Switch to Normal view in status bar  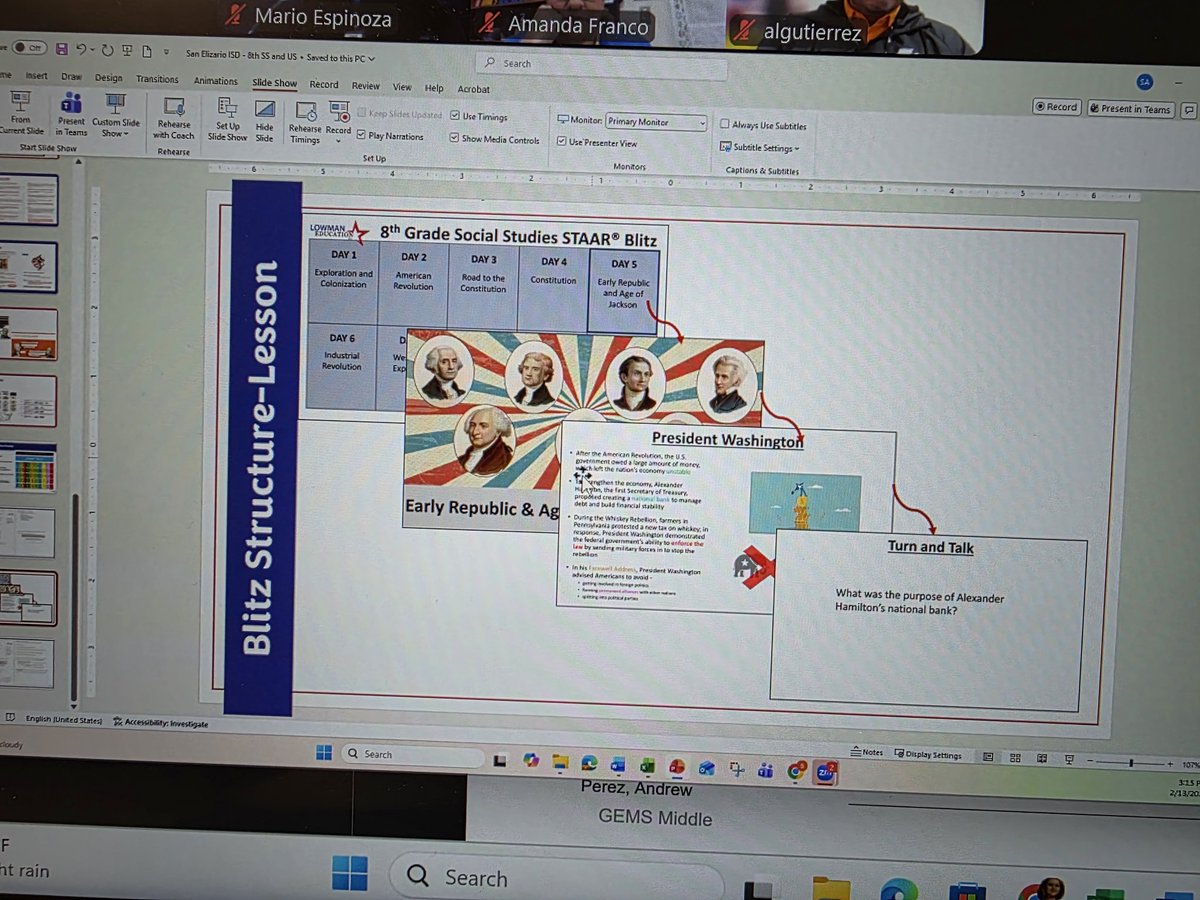point(988,757)
